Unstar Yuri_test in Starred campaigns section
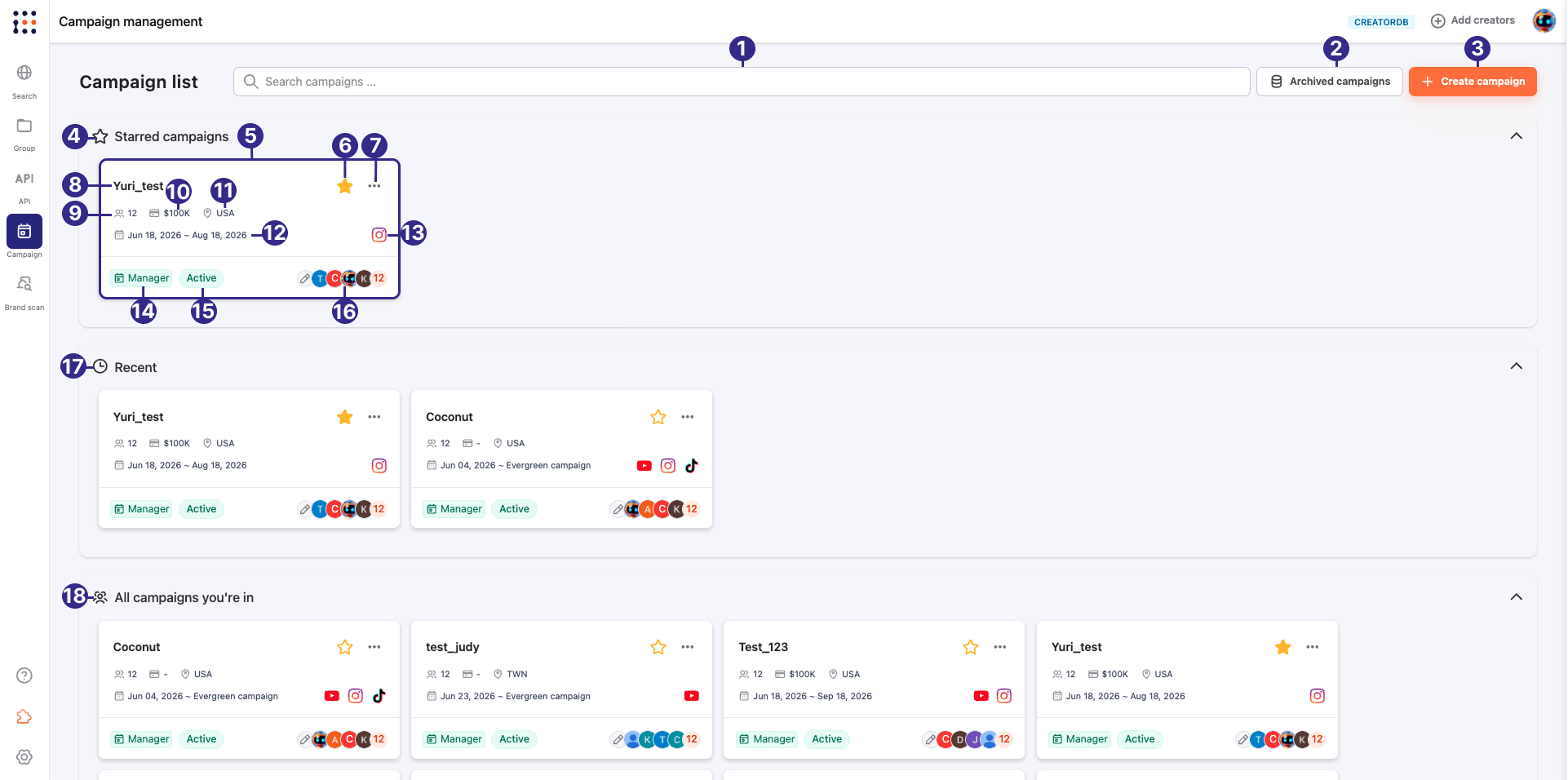The width and height of the screenshot is (1568, 780). pyautogui.click(x=345, y=187)
